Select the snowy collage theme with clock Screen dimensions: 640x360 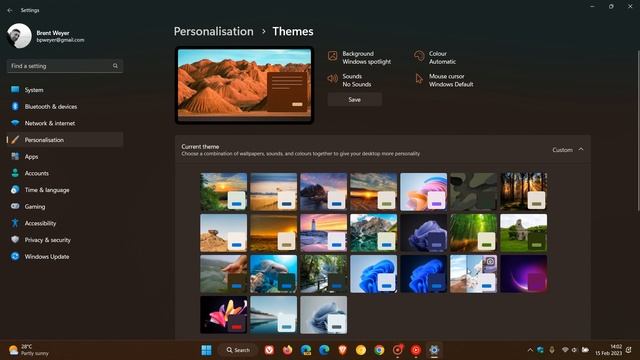[x=473, y=274]
